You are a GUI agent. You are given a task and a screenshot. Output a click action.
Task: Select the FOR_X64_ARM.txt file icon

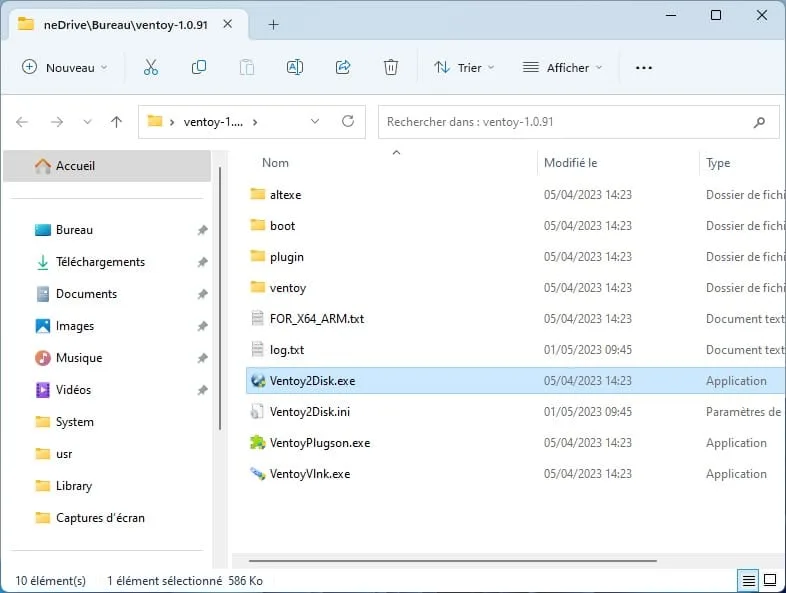(x=257, y=318)
